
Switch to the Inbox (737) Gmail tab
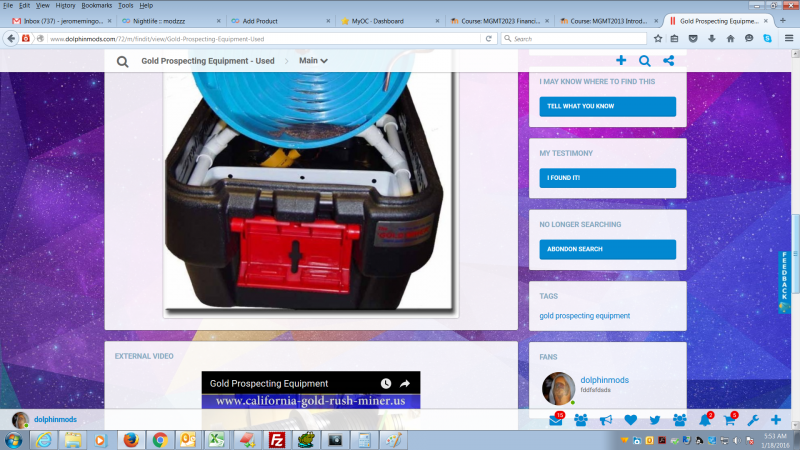61,21
